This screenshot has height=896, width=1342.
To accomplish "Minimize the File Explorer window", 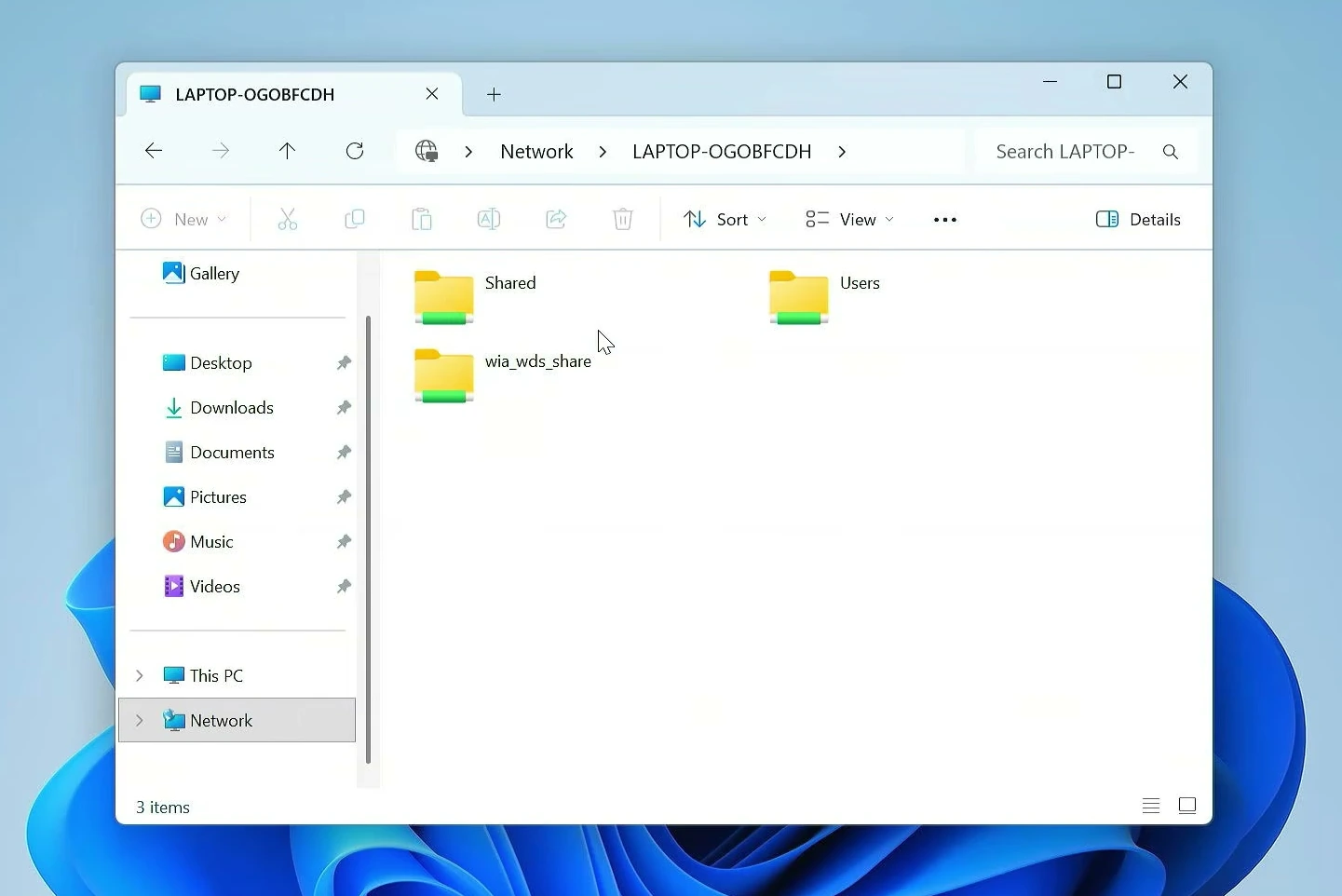I will click(1051, 82).
